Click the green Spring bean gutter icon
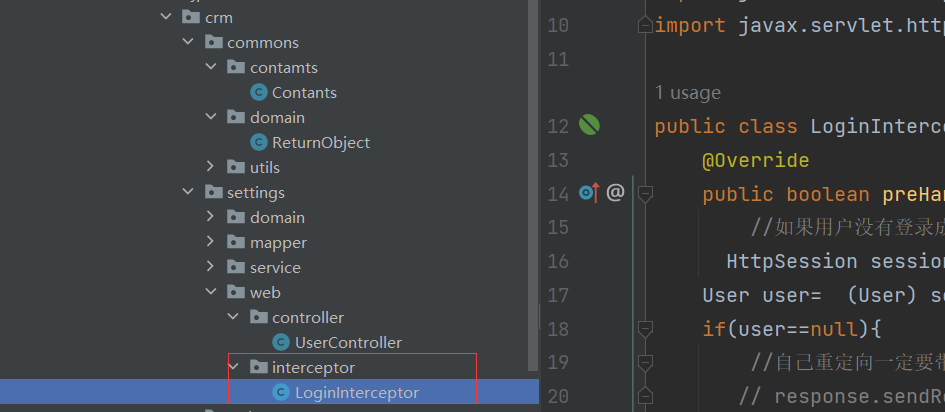Image resolution: width=945 pixels, height=412 pixels. [590, 126]
